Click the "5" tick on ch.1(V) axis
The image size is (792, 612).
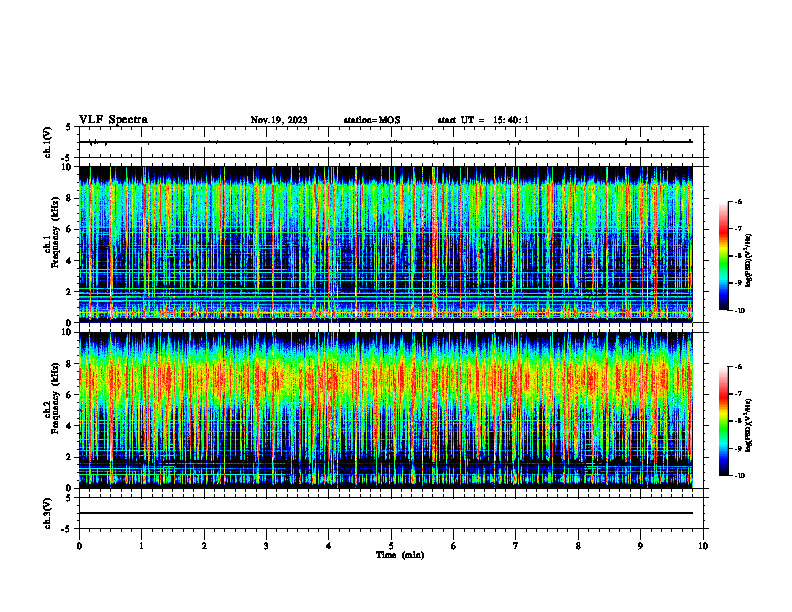(69, 127)
